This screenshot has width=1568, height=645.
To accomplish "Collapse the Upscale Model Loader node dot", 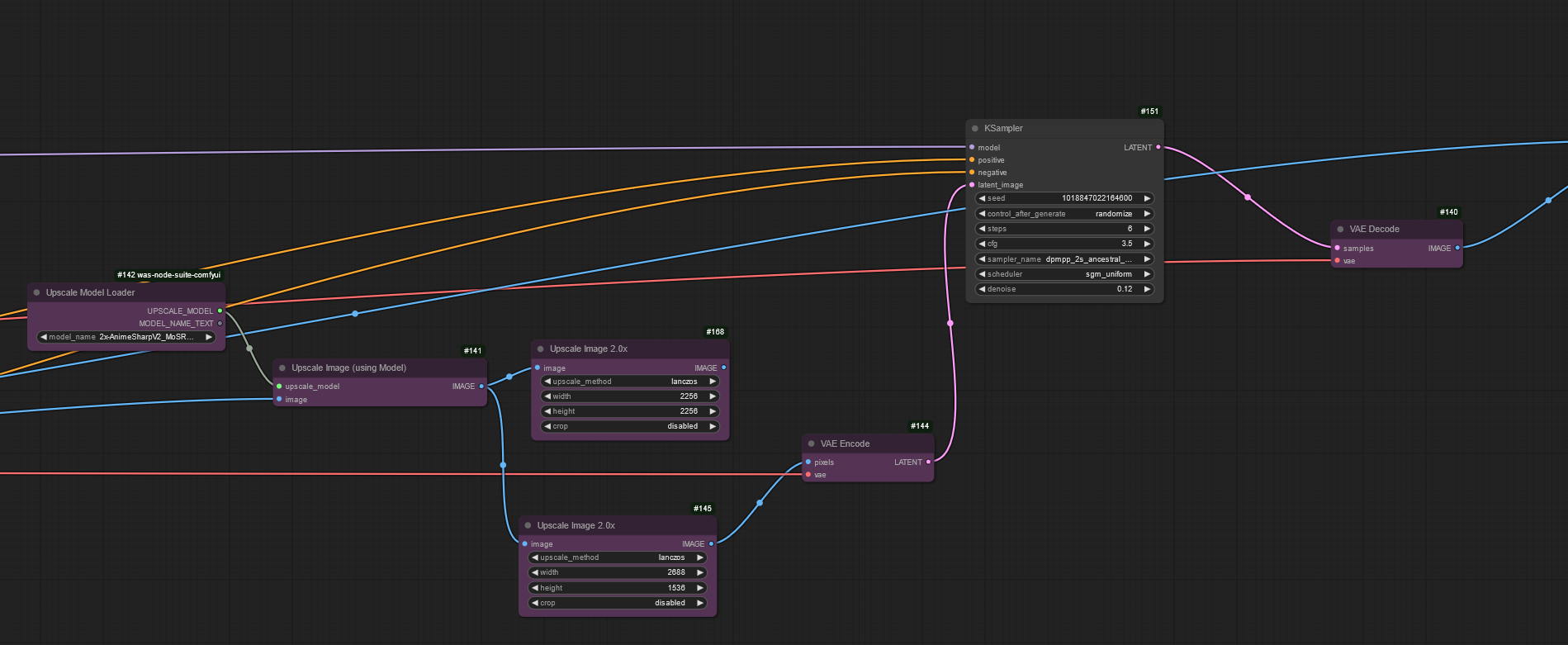I will pyautogui.click(x=36, y=292).
